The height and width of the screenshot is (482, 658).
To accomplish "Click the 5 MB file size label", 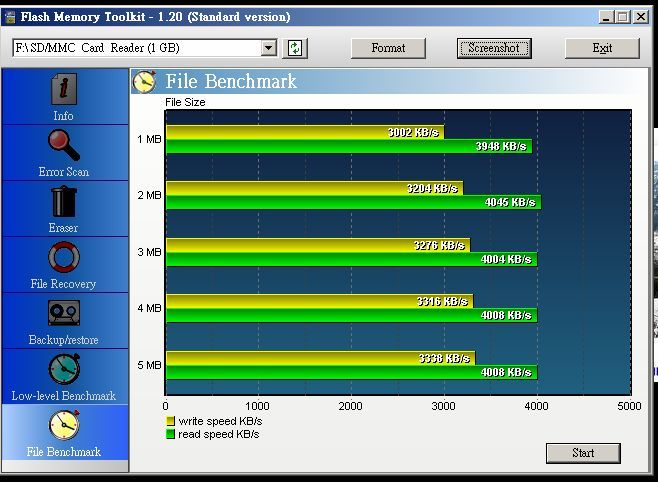I will tap(149, 365).
